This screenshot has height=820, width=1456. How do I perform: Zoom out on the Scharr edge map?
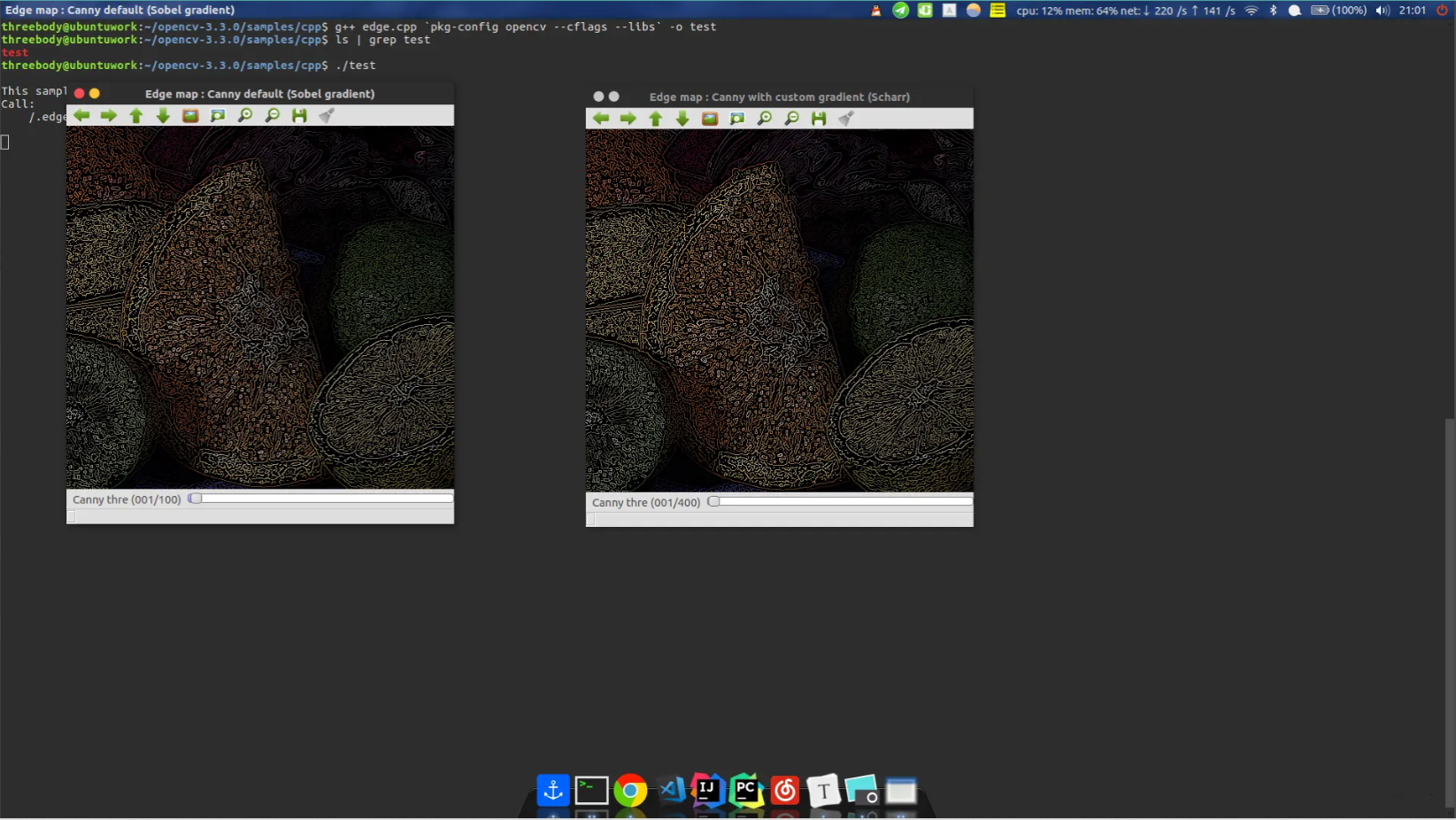pos(792,119)
